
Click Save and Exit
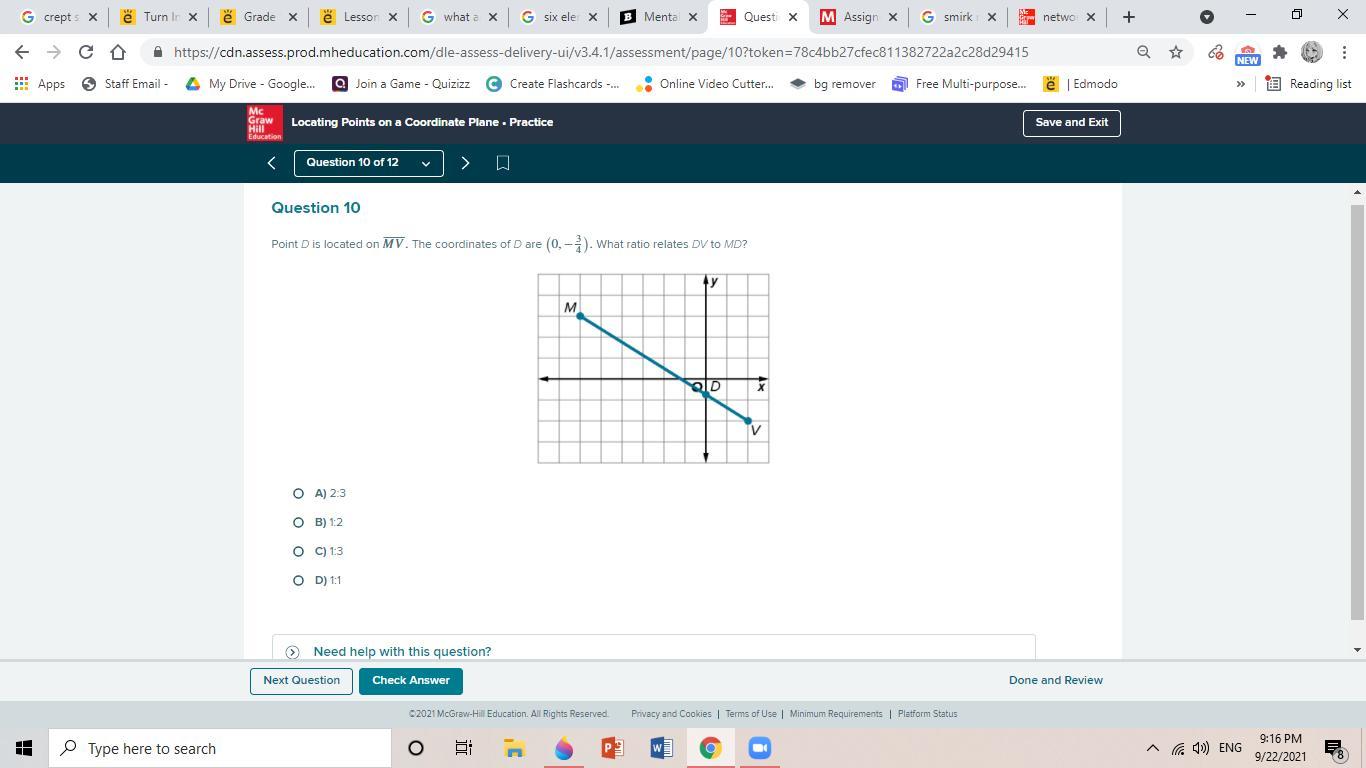tap(1071, 123)
